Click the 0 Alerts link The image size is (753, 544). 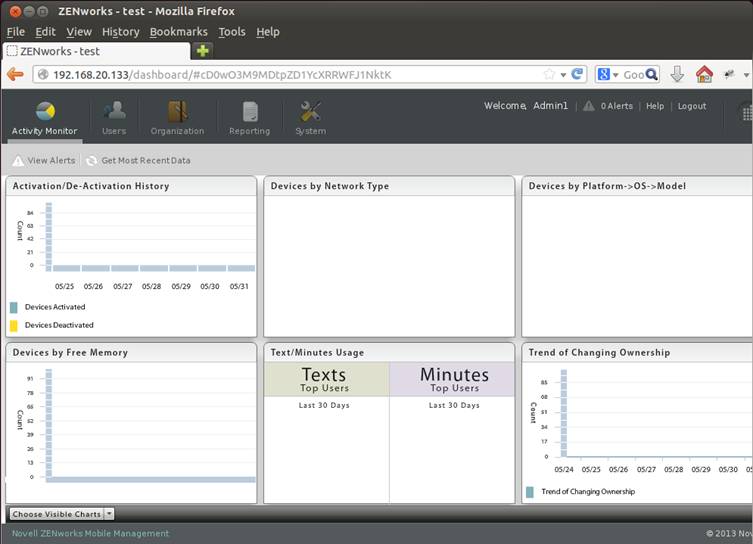[617, 106]
